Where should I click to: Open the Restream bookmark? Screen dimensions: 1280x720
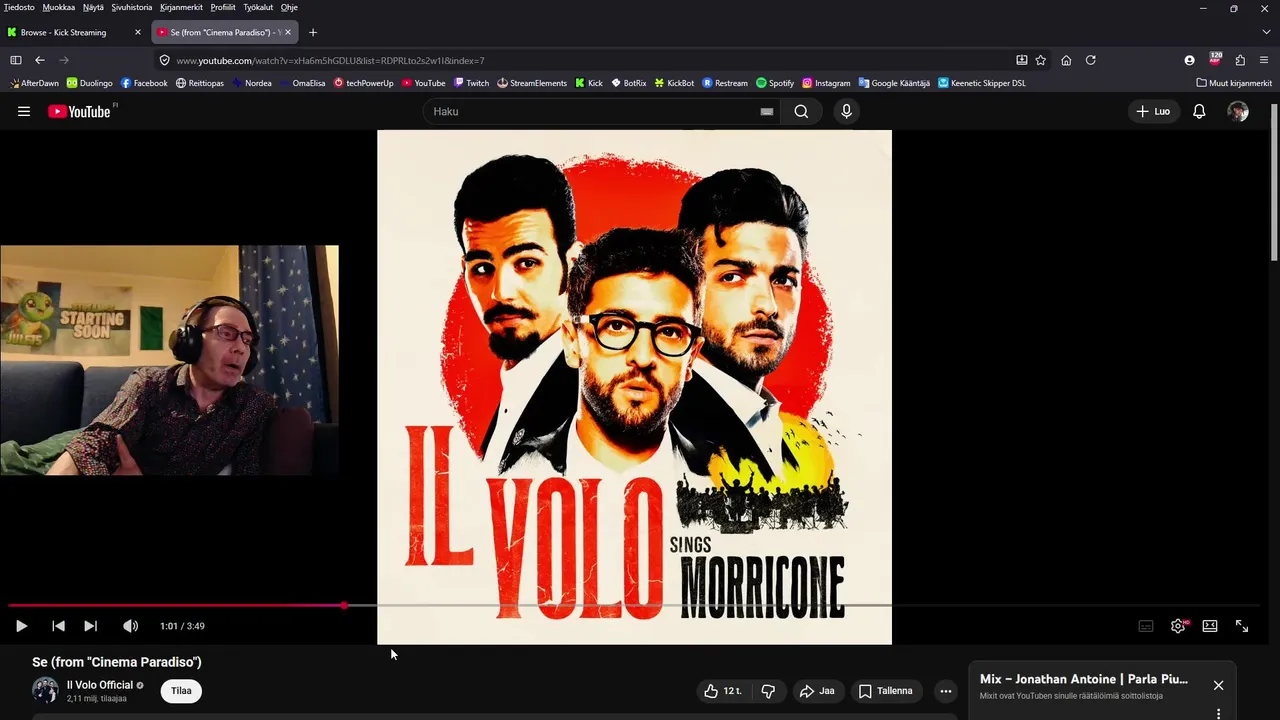pos(725,83)
